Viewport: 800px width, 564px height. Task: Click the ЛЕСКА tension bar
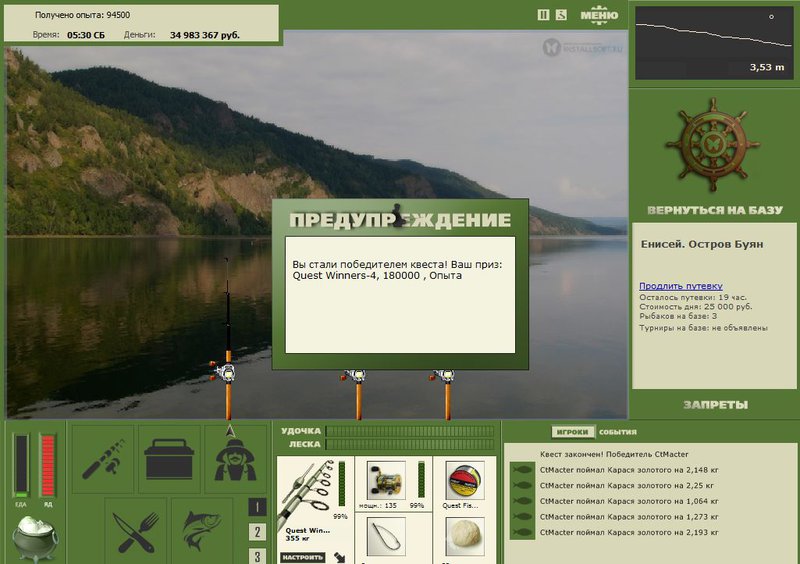pyautogui.click(x=410, y=445)
